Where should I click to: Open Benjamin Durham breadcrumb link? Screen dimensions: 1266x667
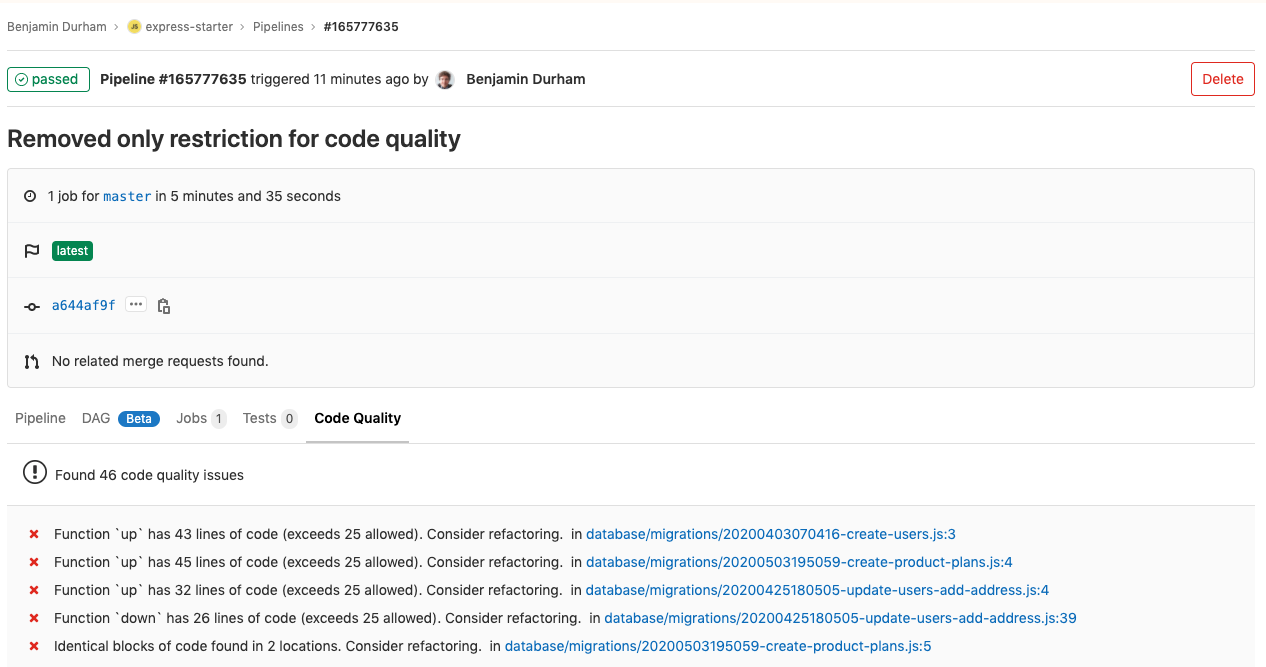(x=57, y=27)
